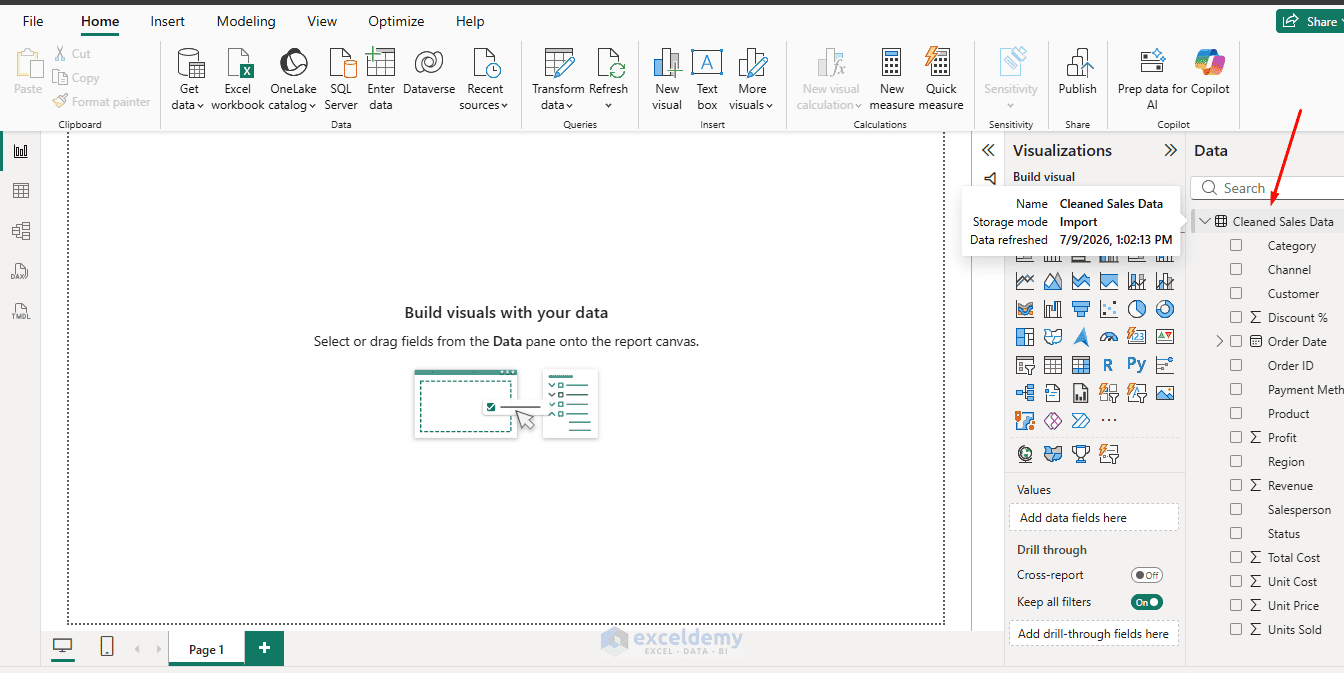1344x673 pixels.
Task: Open the Power Apps visual
Action: click(x=1053, y=421)
